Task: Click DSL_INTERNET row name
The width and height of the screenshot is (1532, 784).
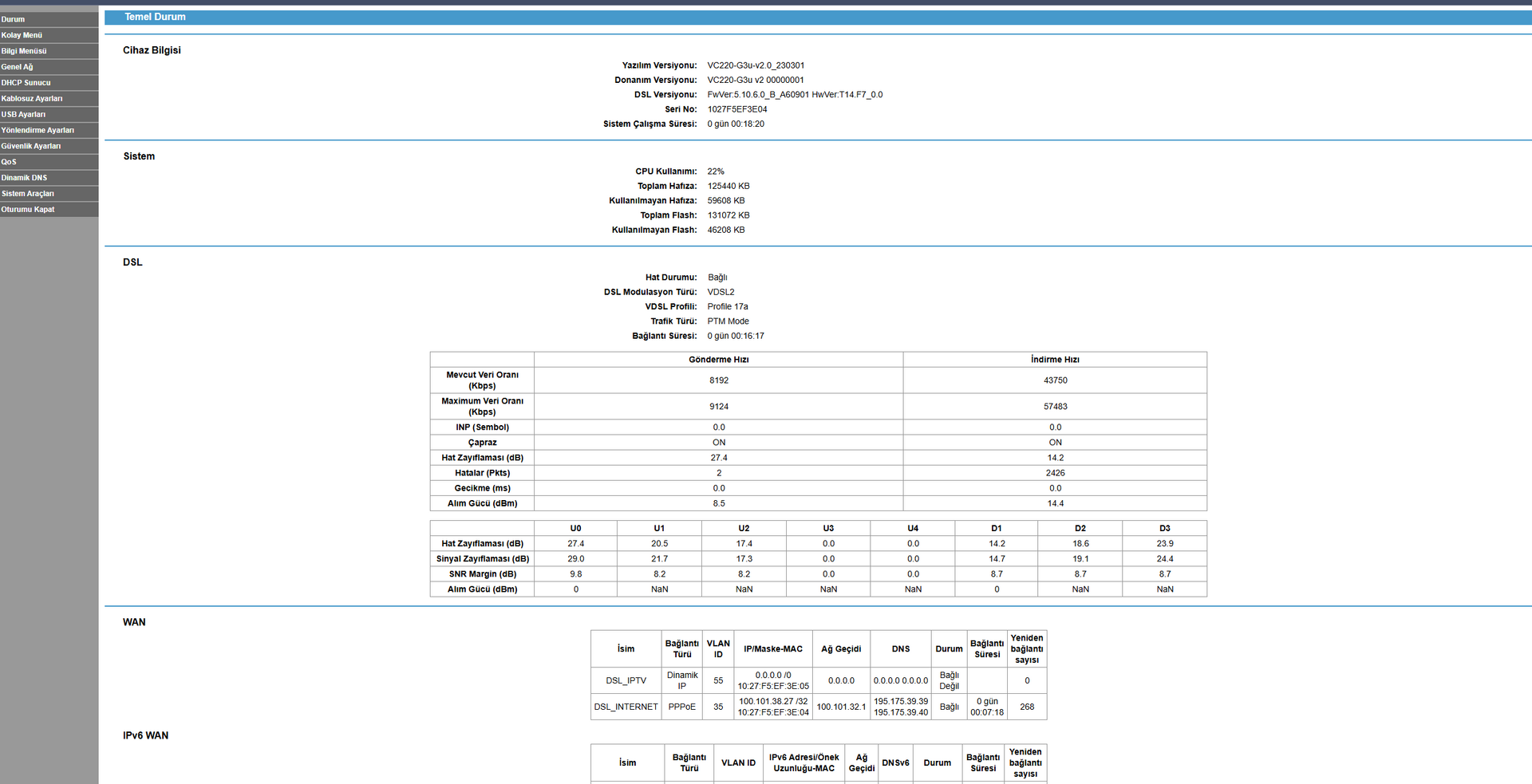Action: click(x=626, y=707)
